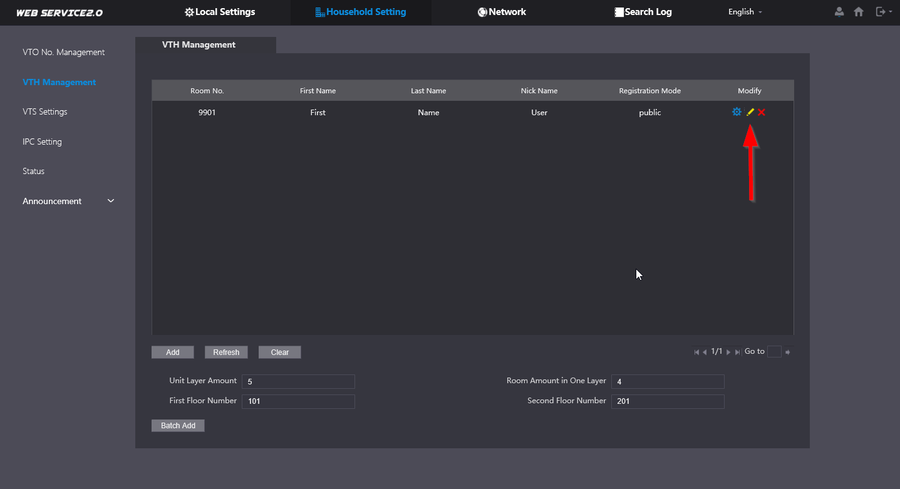Open the Network tab
900x489 pixels.
502,12
